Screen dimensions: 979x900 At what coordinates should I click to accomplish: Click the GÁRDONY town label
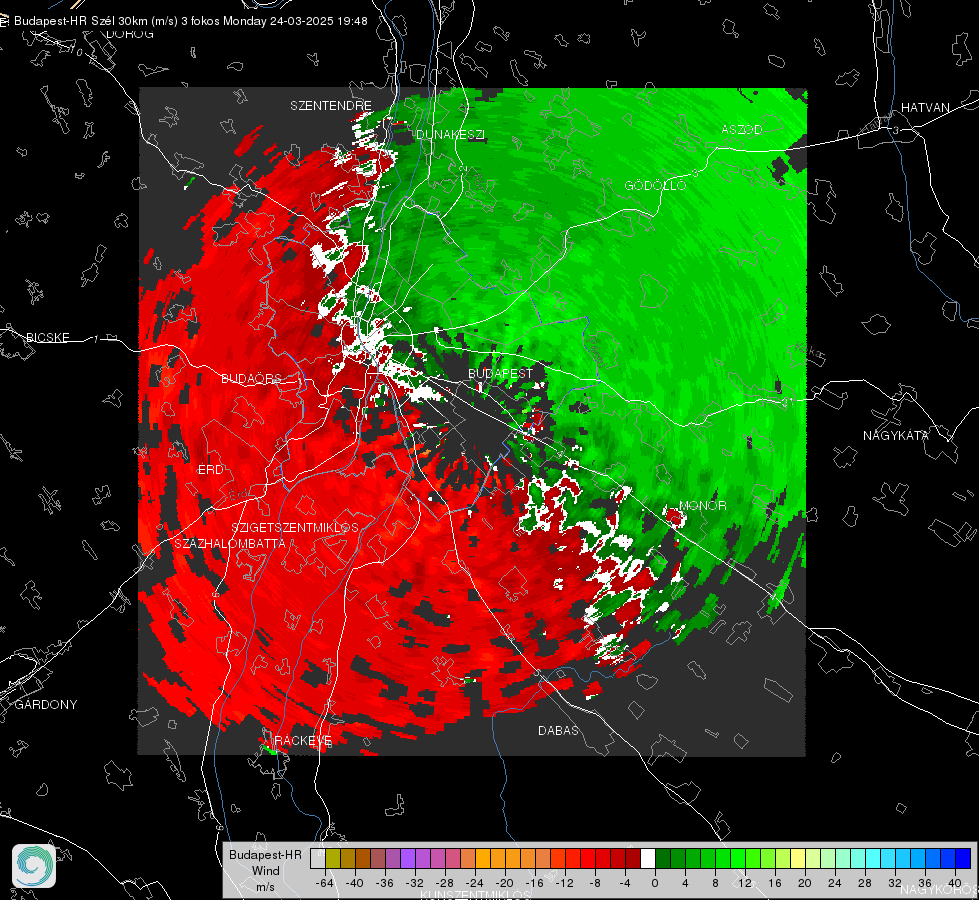point(46,705)
